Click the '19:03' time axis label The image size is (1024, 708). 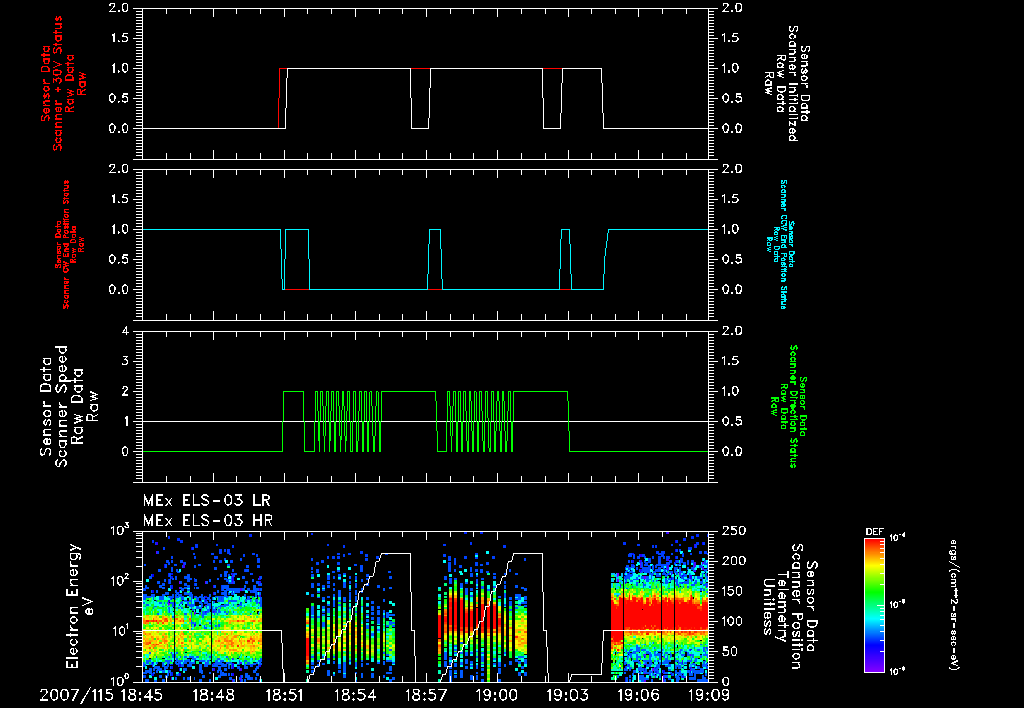[x=568, y=695]
